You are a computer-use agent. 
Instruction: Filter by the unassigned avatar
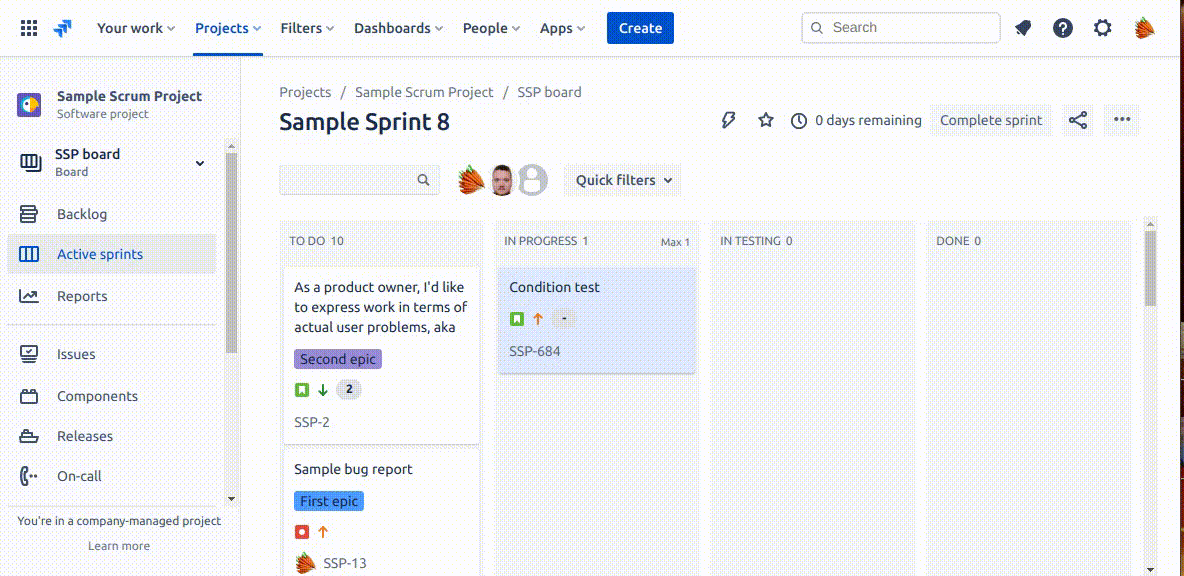pos(533,180)
